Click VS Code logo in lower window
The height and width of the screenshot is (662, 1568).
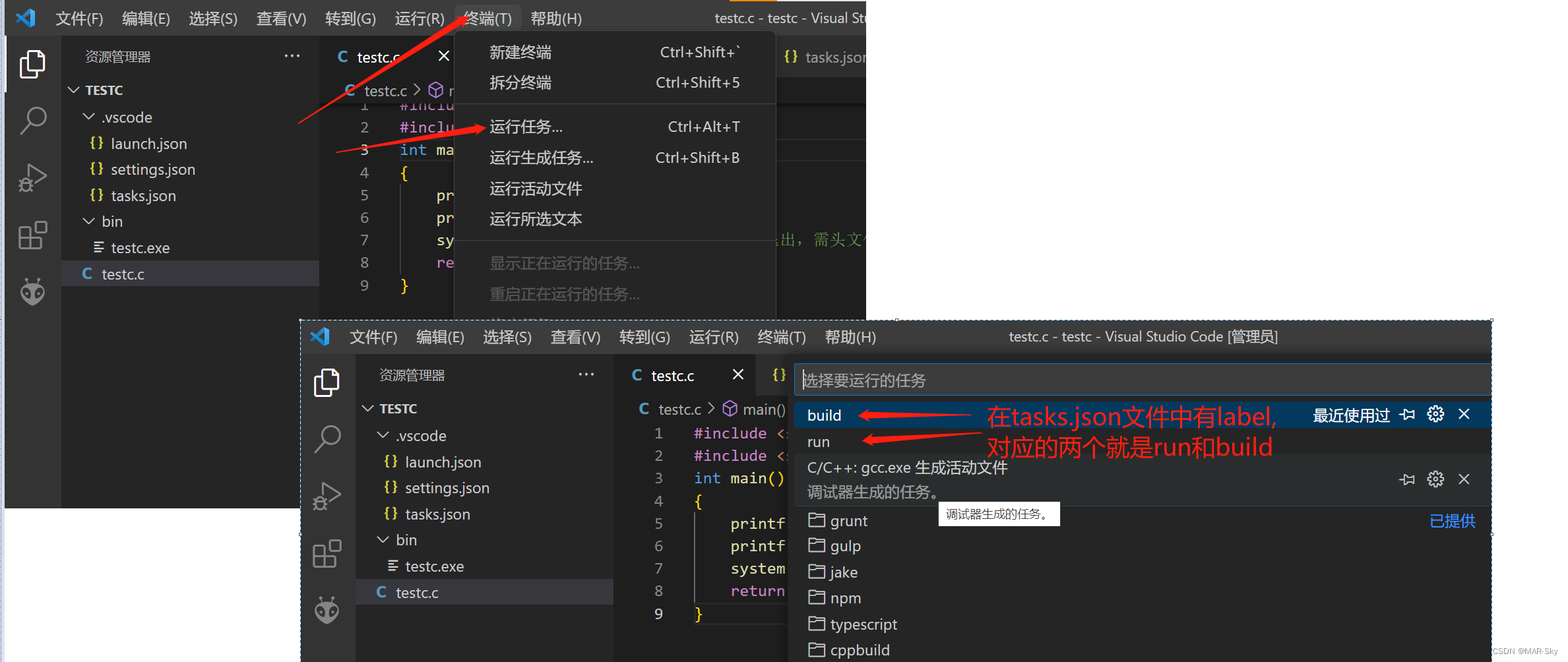(x=319, y=337)
